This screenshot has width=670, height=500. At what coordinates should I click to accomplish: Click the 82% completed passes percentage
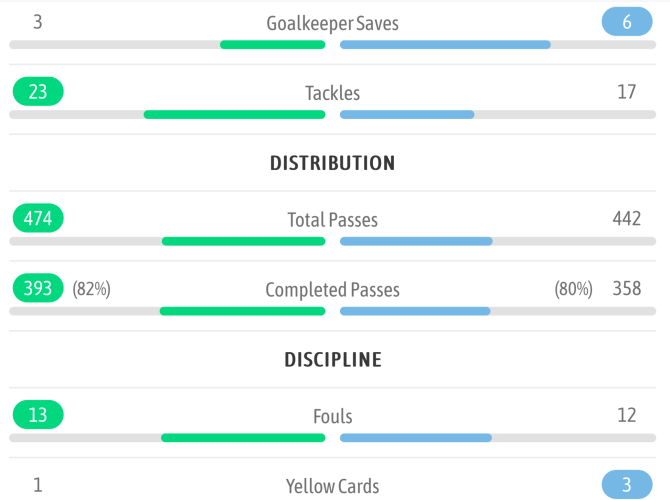pyautogui.click(x=91, y=289)
